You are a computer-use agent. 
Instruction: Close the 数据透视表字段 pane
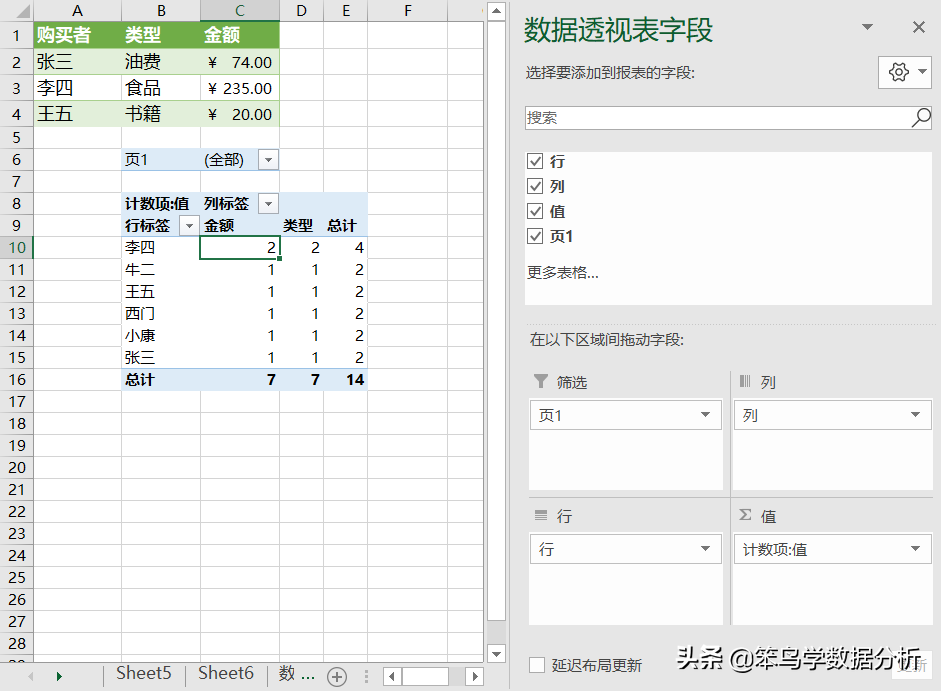(x=918, y=27)
